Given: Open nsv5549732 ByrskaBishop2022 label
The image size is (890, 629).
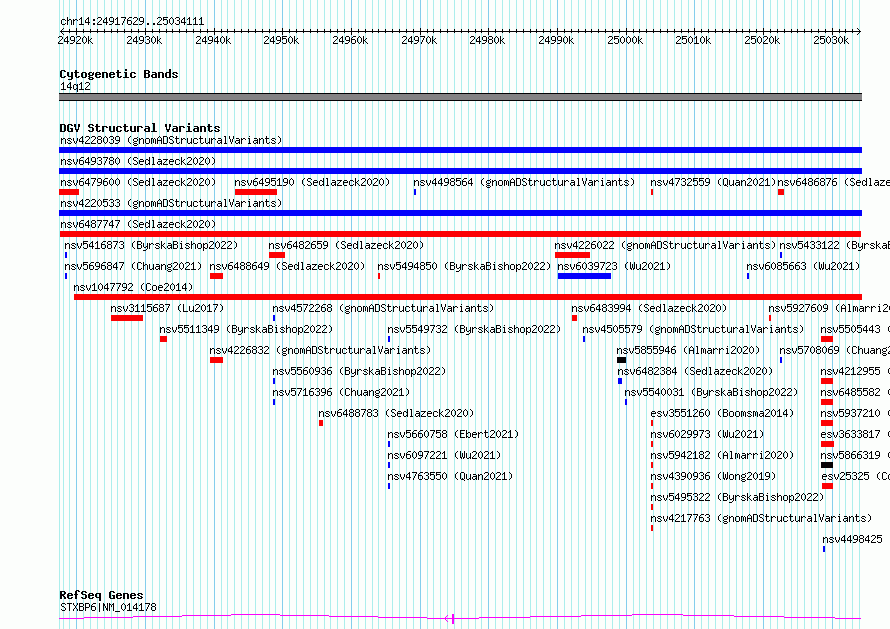Looking at the screenshot, I should 474,329.
